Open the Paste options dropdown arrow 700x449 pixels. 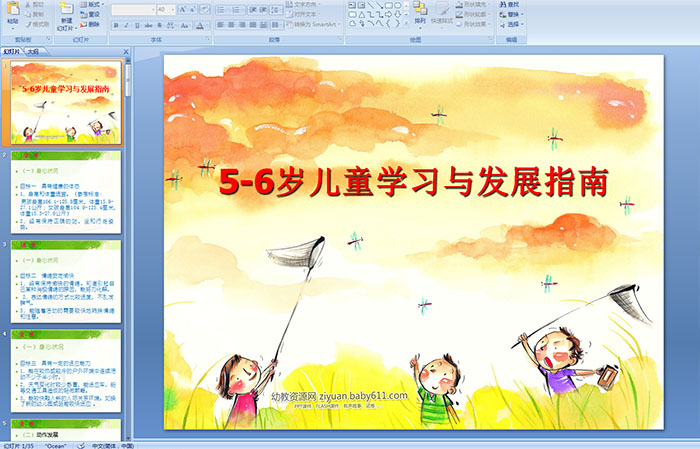[13, 29]
